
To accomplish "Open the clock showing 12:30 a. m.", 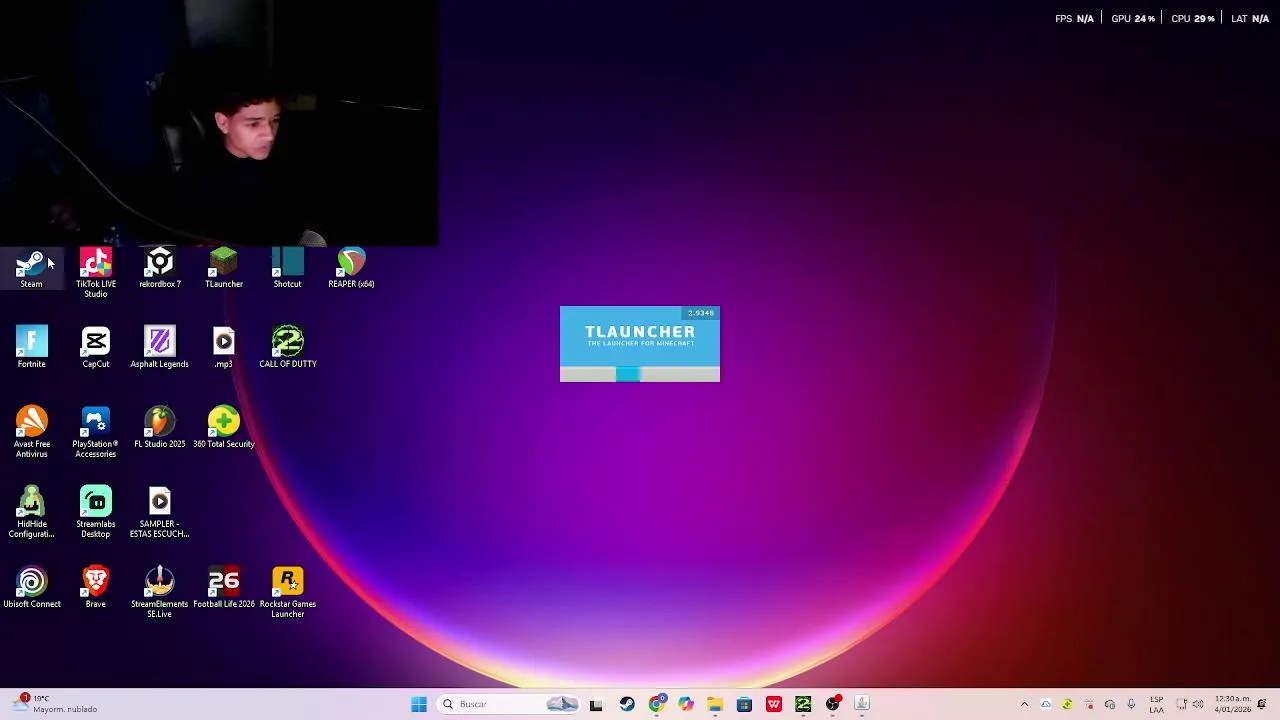I will pyautogui.click(x=1232, y=704).
